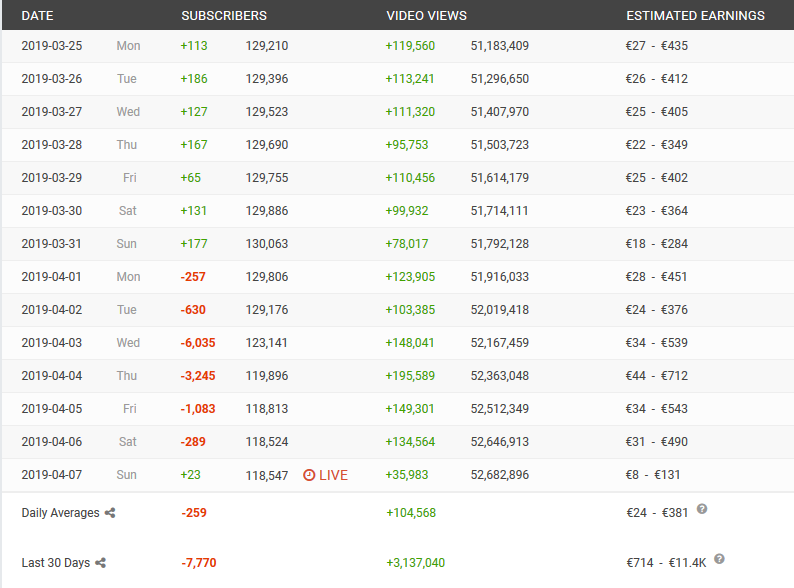Click the -6,035 subscriber change value

(x=198, y=343)
